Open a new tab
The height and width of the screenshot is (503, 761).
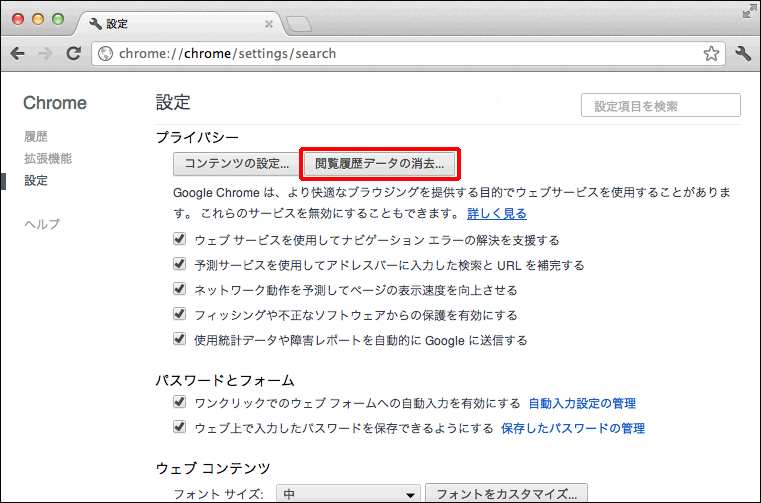(299, 24)
